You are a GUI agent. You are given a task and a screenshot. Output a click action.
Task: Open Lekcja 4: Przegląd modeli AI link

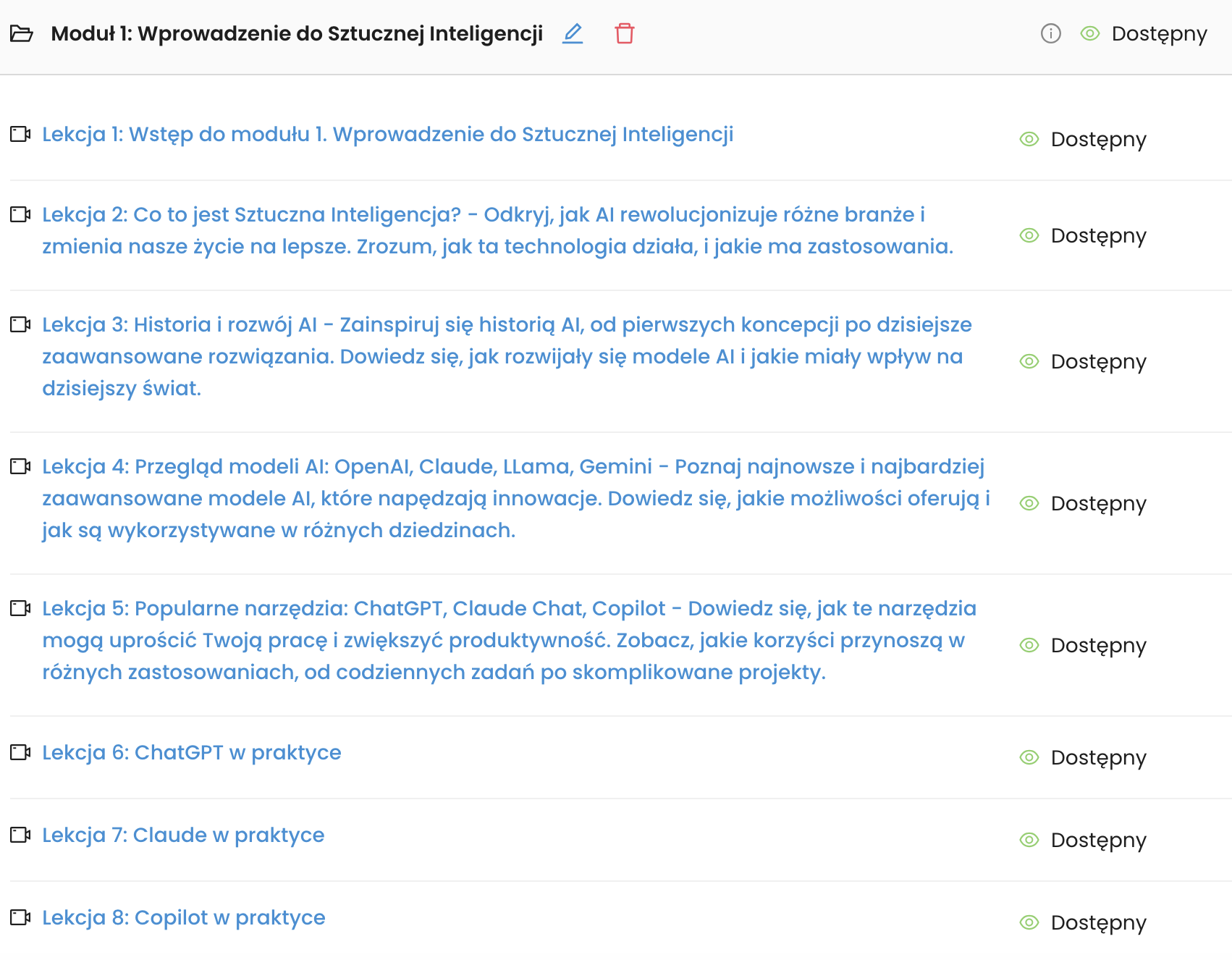(x=516, y=498)
